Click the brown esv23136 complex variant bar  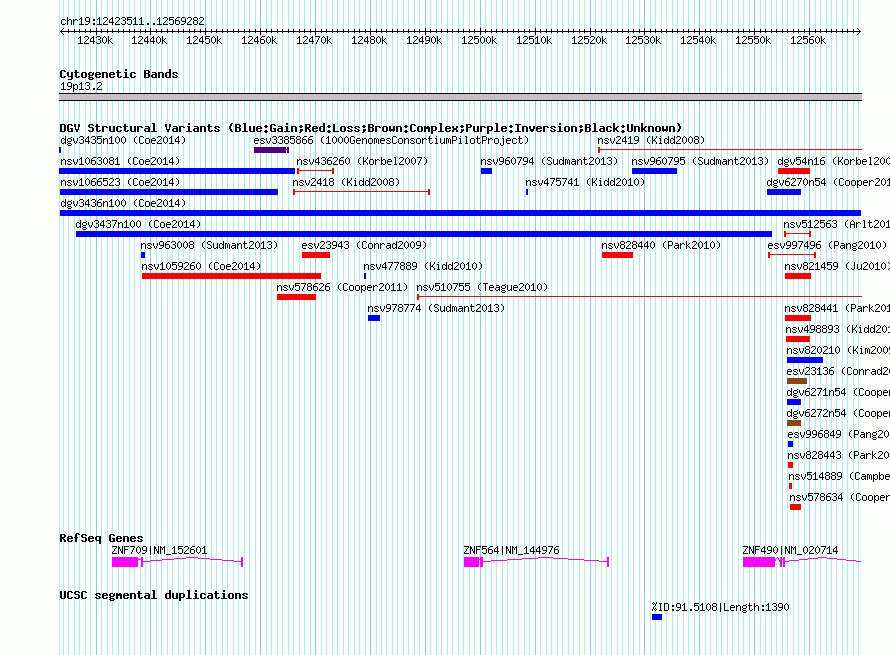pos(797,381)
